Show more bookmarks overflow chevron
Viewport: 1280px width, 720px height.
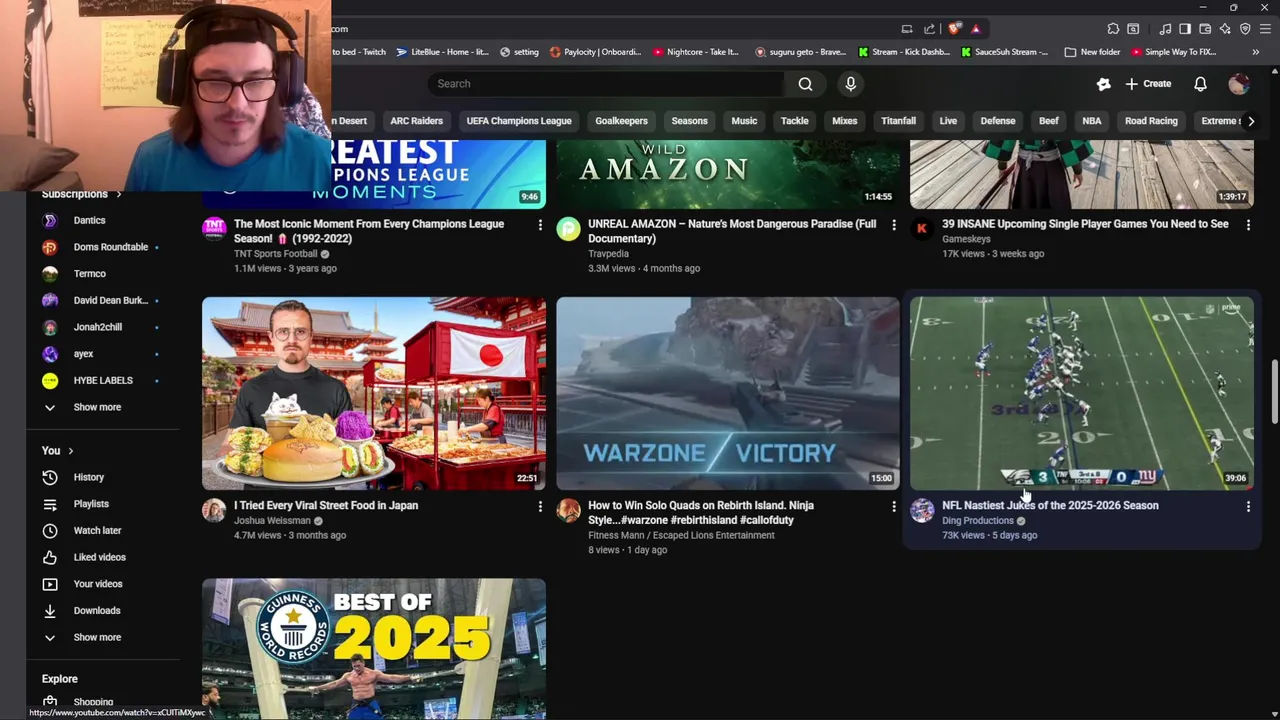[1255, 52]
